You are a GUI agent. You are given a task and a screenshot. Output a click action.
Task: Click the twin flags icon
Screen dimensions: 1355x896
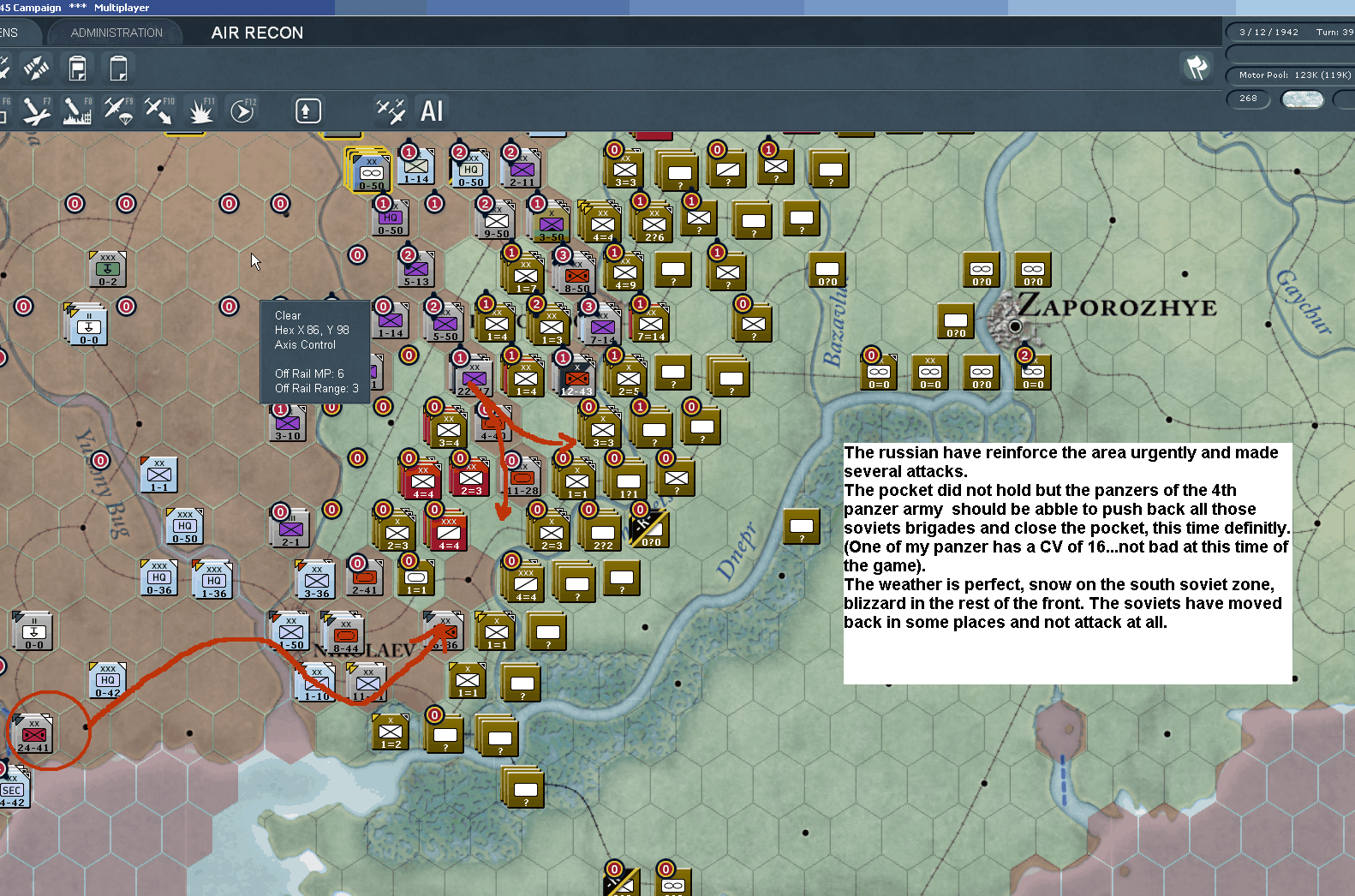coord(1197,67)
